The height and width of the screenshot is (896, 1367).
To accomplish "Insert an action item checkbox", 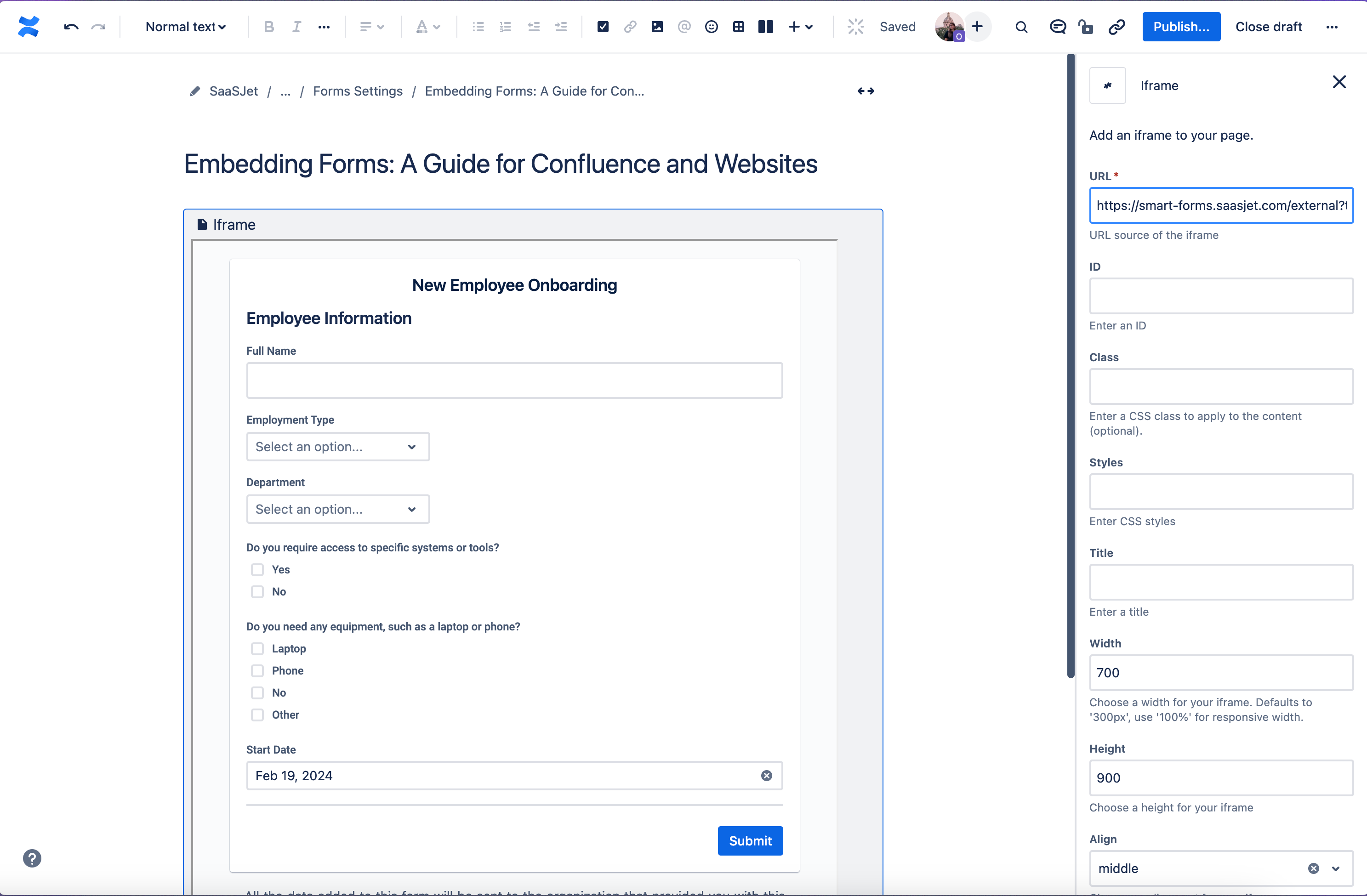I will tap(603, 26).
